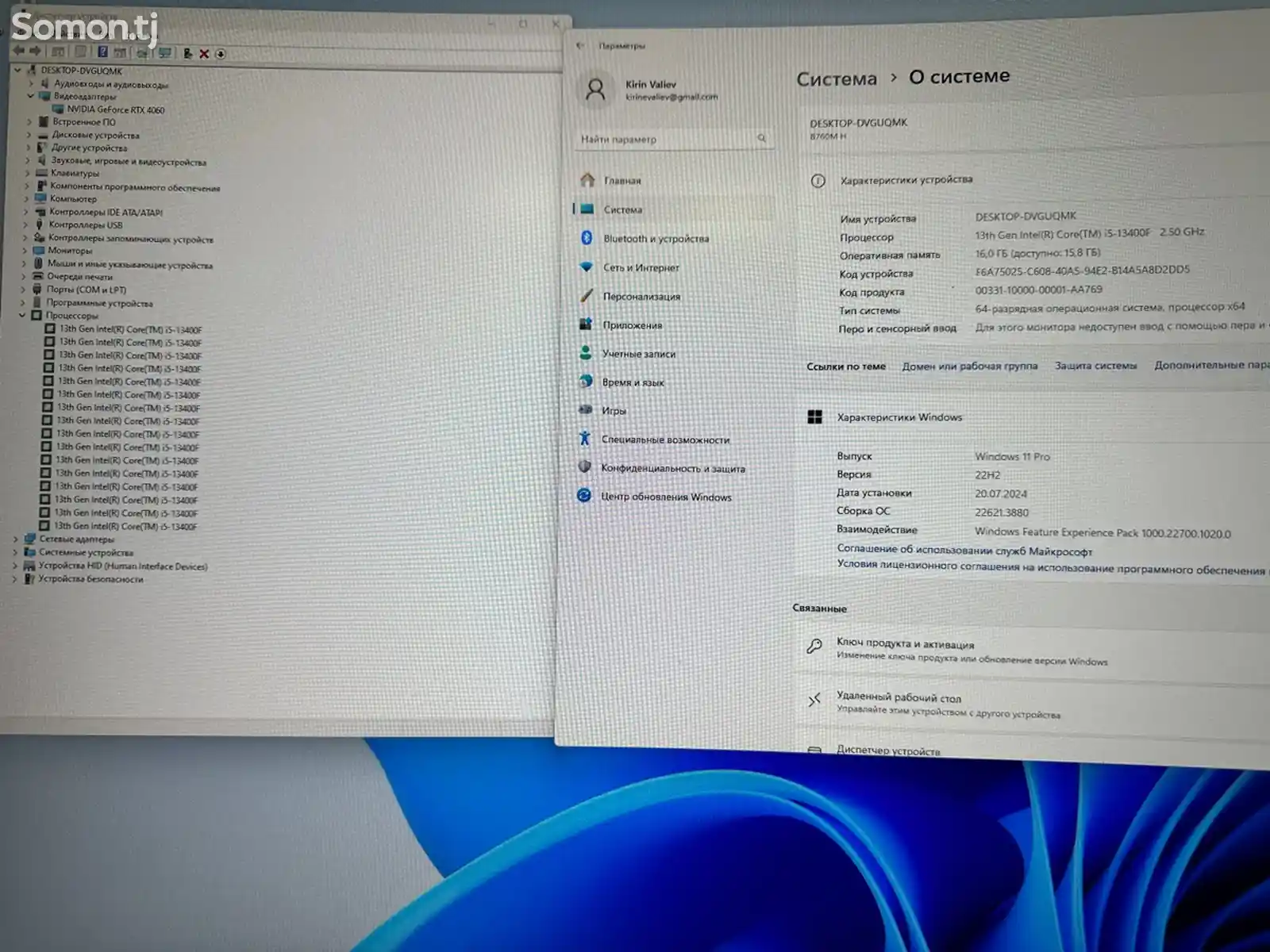
Task: Click the Windows logo next to Характеристики Windows
Action: click(814, 416)
